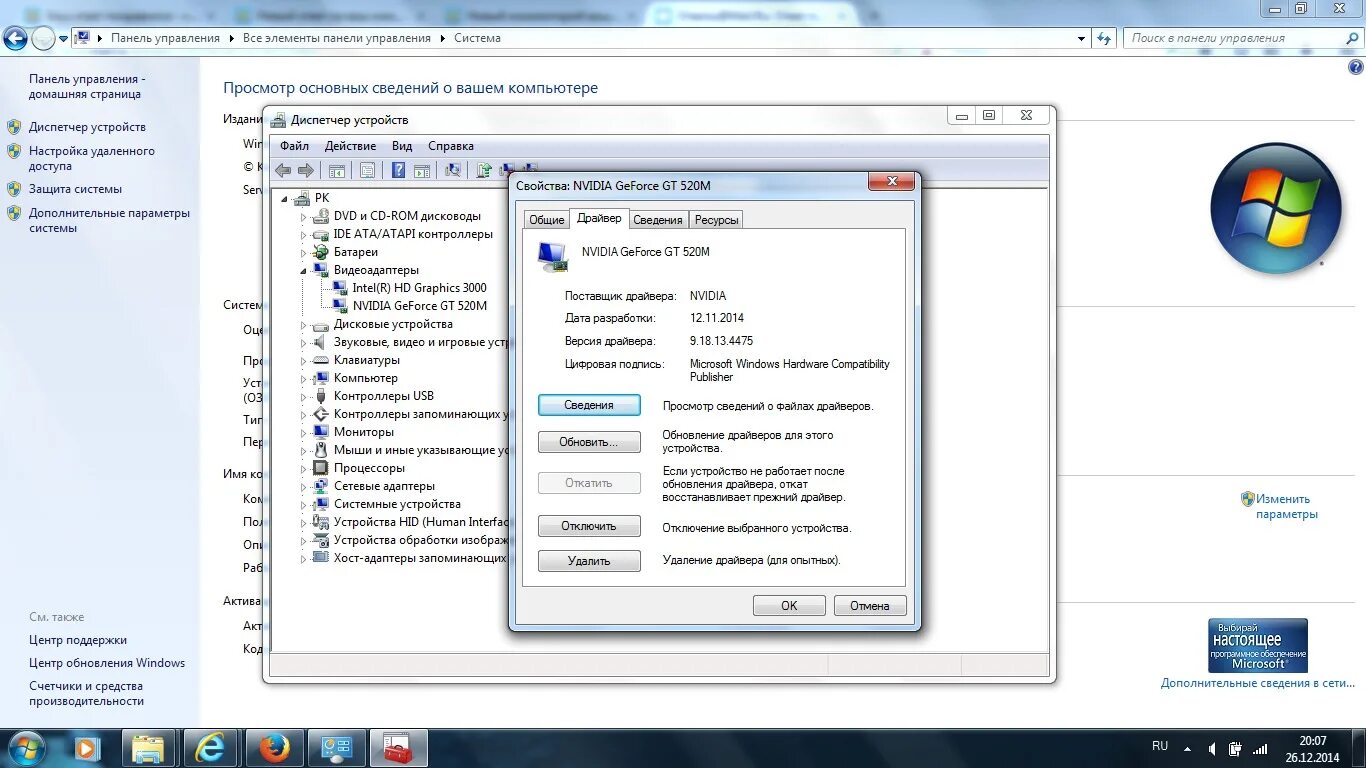Expand the Мониторы node
The image size is (1366, 768).
click(304, 432)
